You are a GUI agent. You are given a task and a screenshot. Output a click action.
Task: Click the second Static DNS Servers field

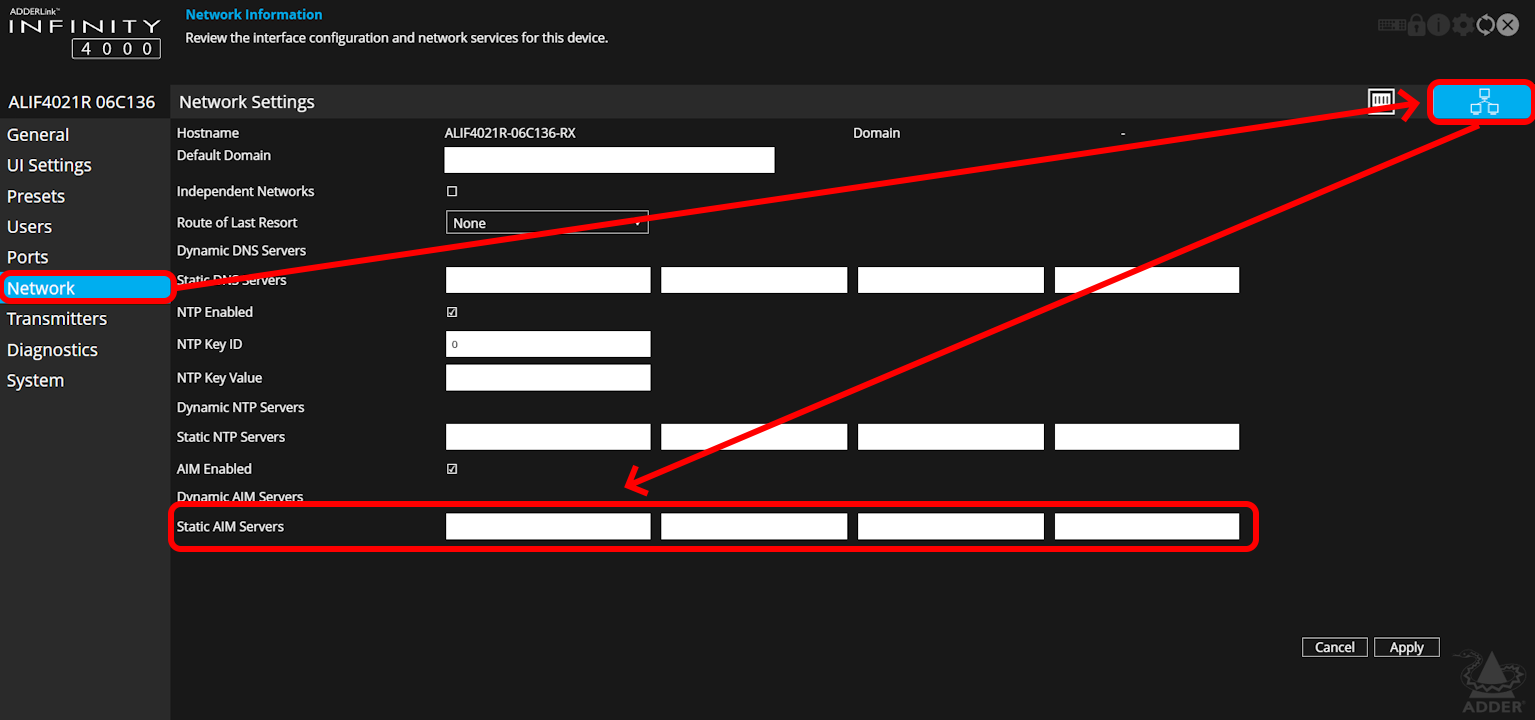[x=754, y=280]
